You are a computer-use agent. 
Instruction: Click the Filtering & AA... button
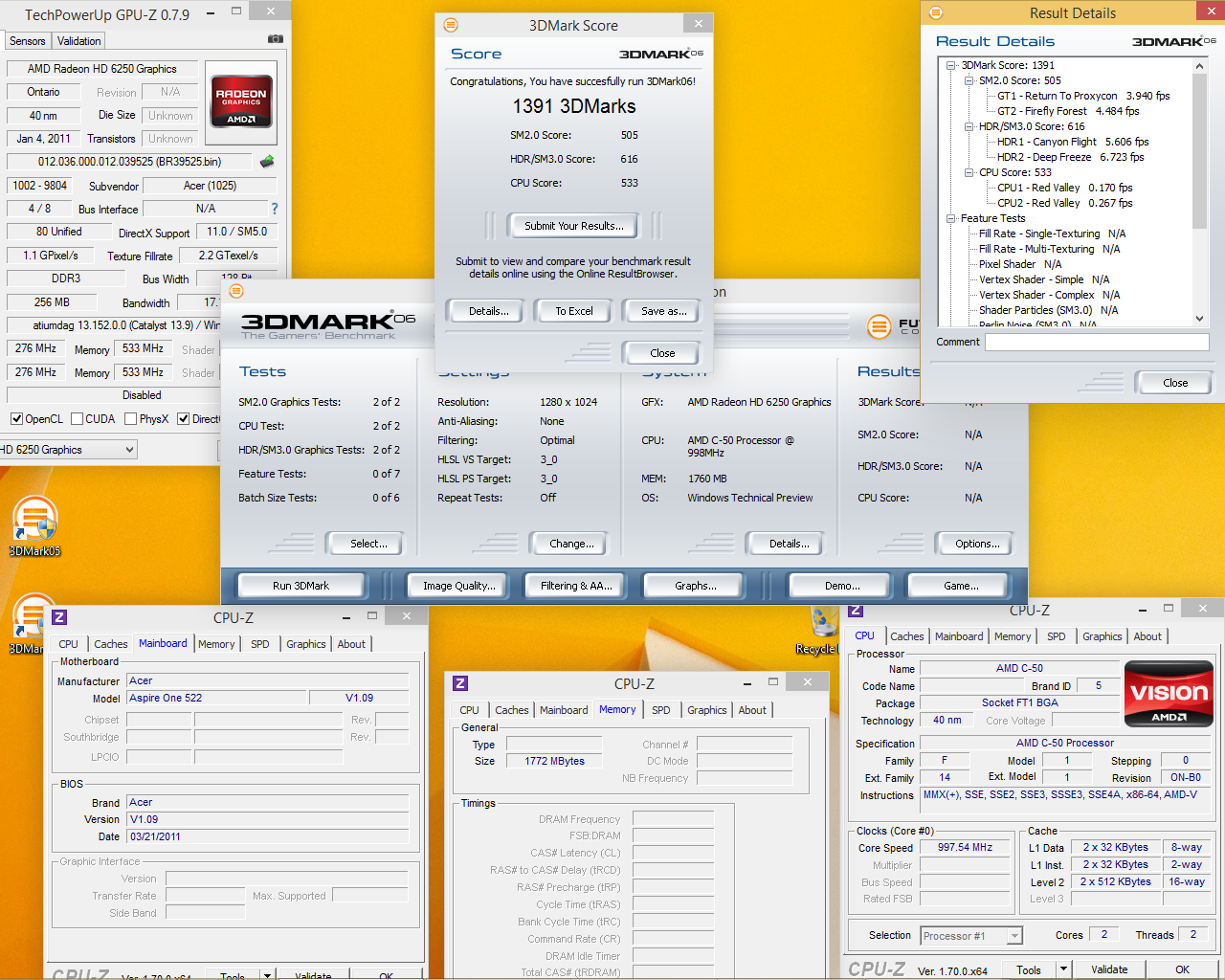tap(576, 586)
